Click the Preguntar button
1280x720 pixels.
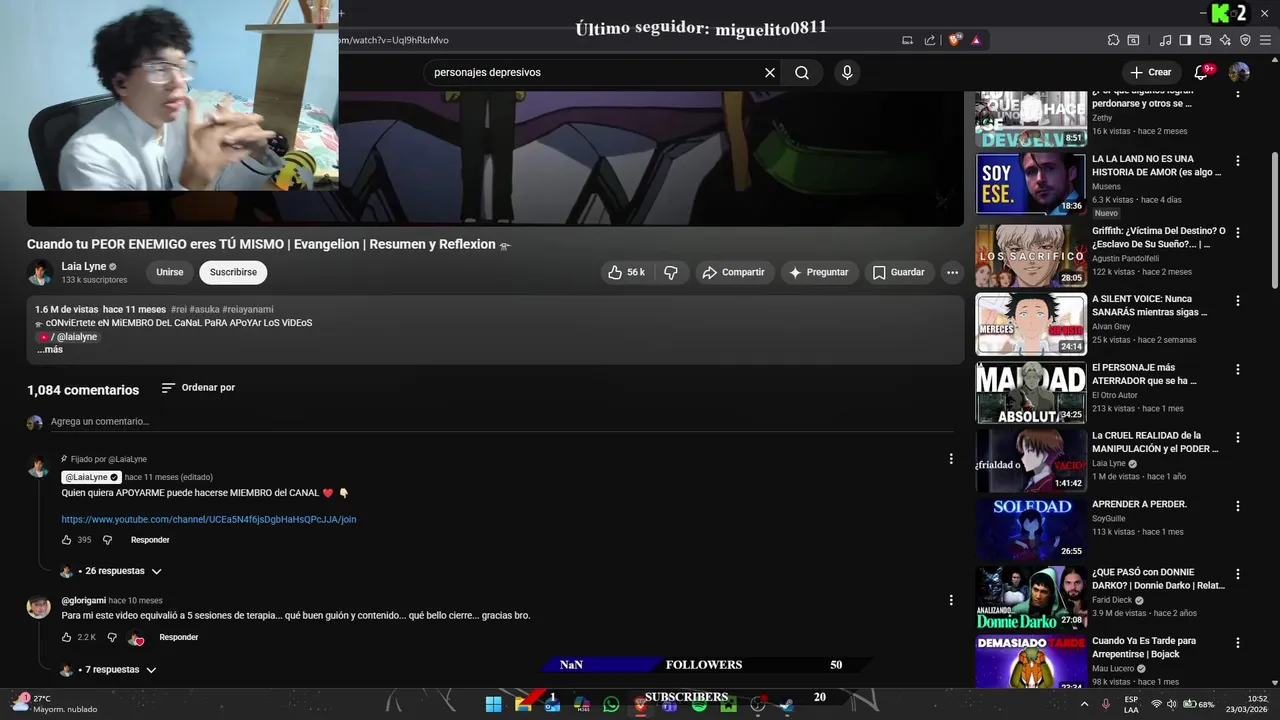pos(818,272)
